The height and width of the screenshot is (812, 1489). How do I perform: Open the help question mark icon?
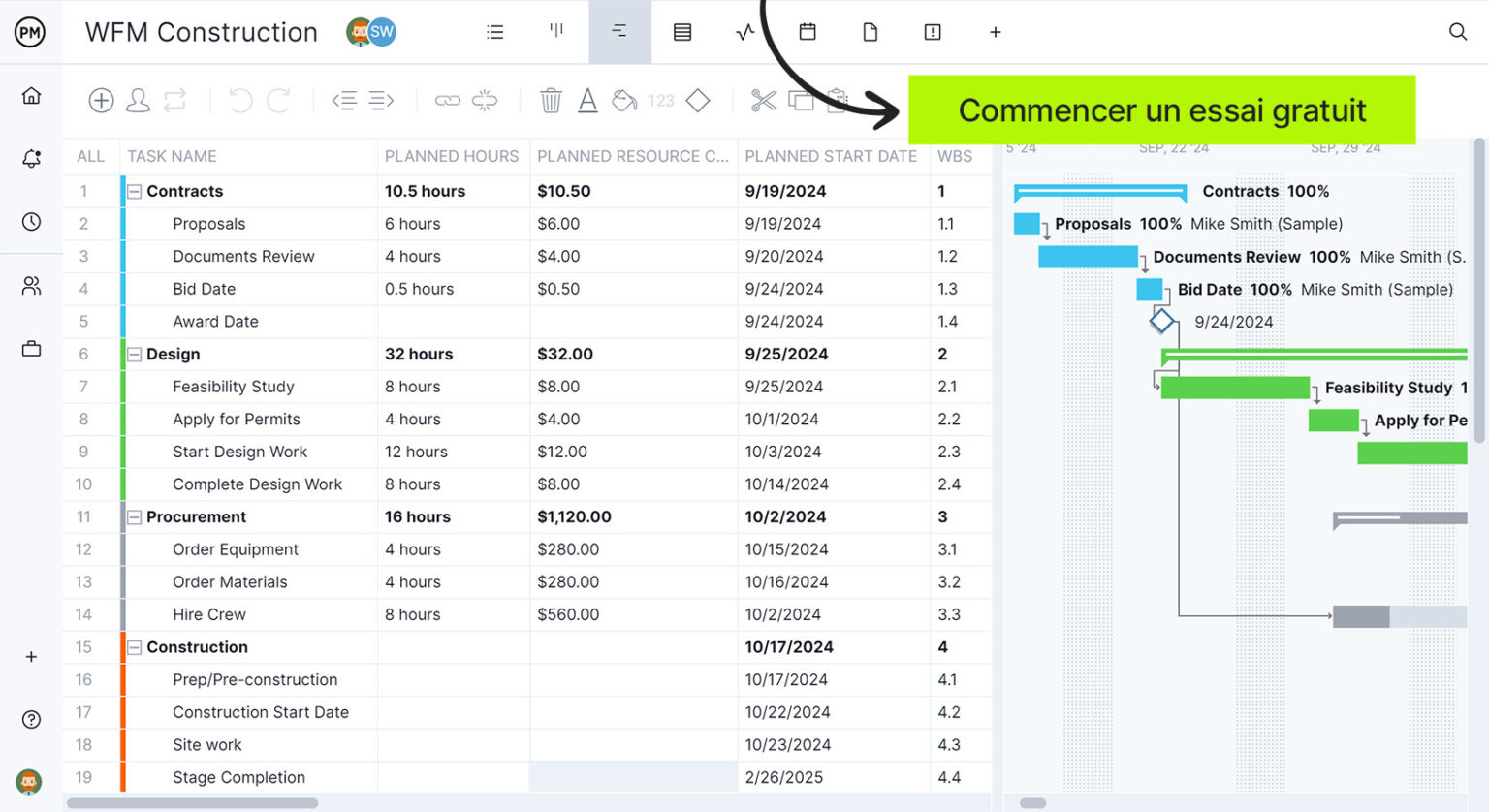(31, 719)
